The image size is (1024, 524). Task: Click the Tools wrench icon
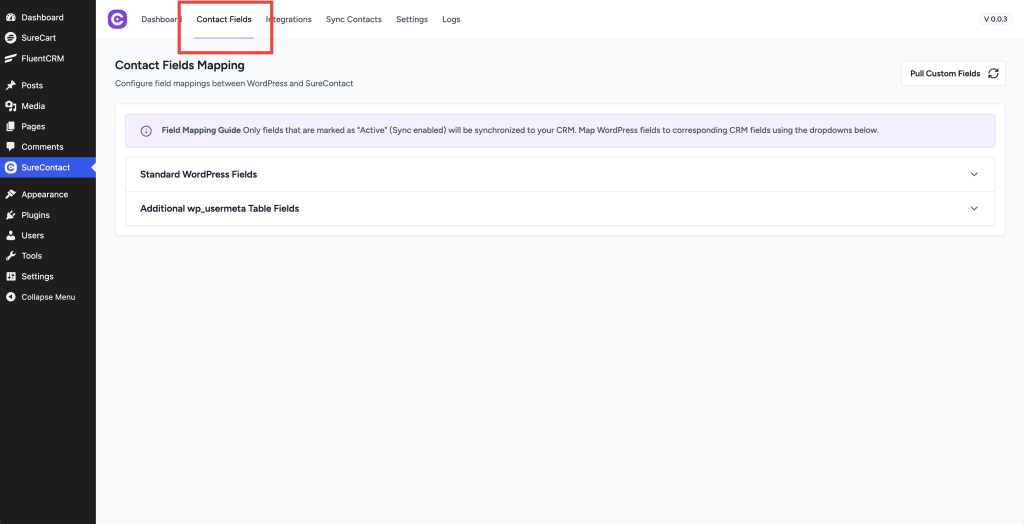(x=10, y=256)
